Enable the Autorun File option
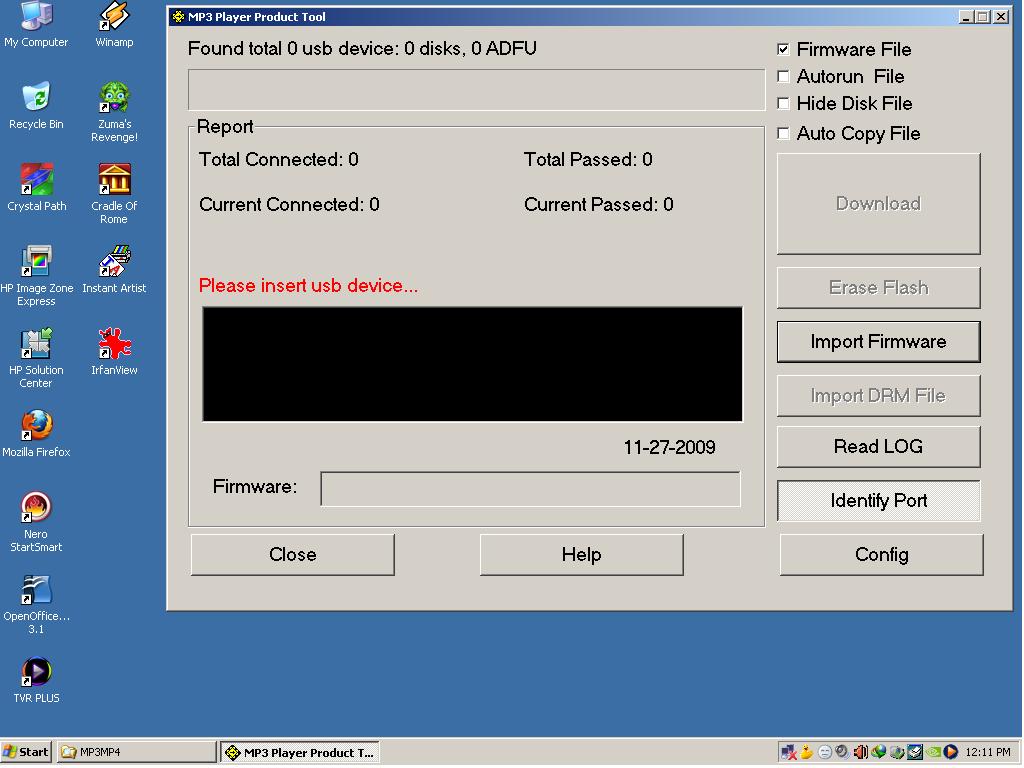 pyautogui.click(x=783, y=76)
